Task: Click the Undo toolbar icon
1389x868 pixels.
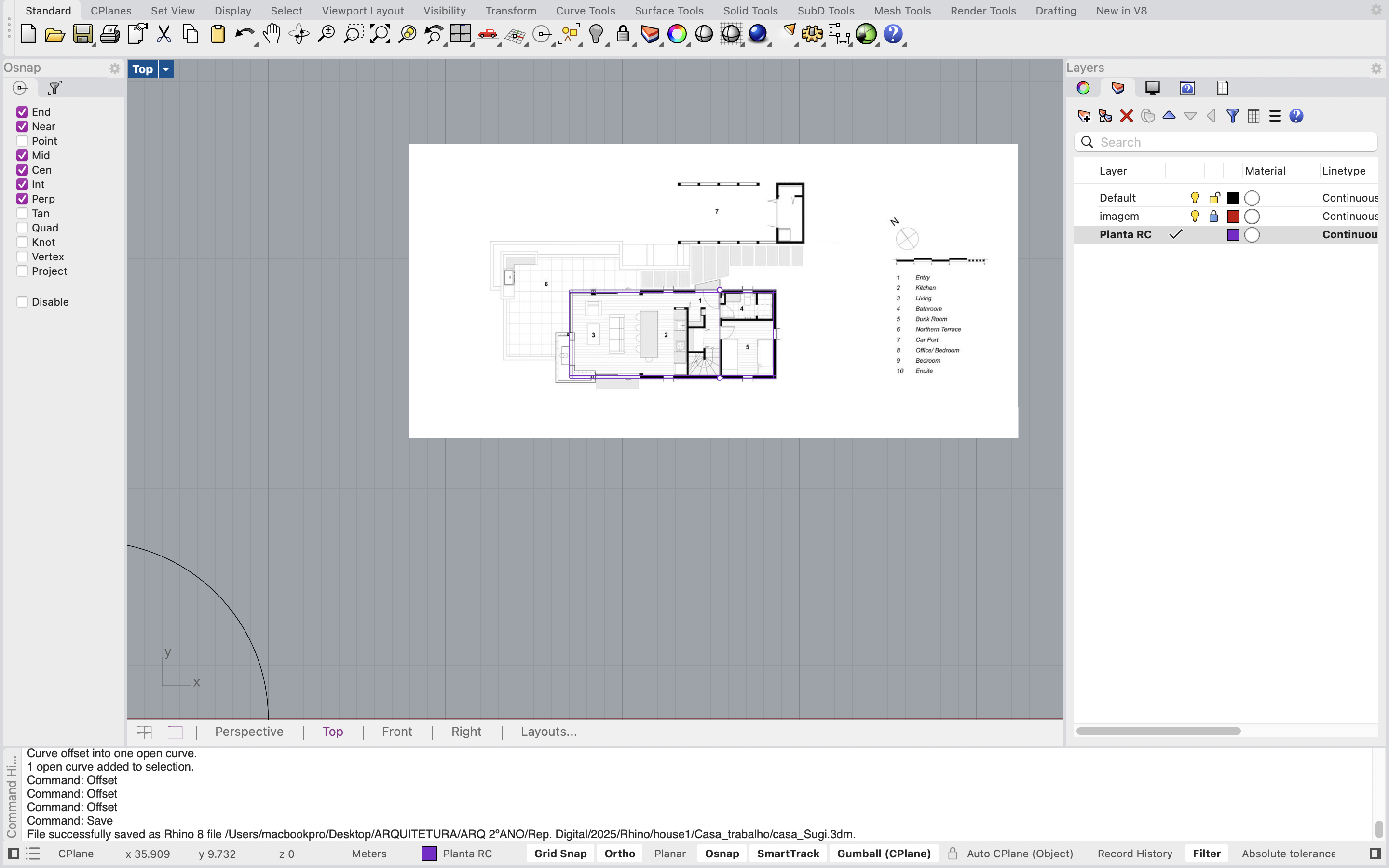Action: click(x=245, y=34)
